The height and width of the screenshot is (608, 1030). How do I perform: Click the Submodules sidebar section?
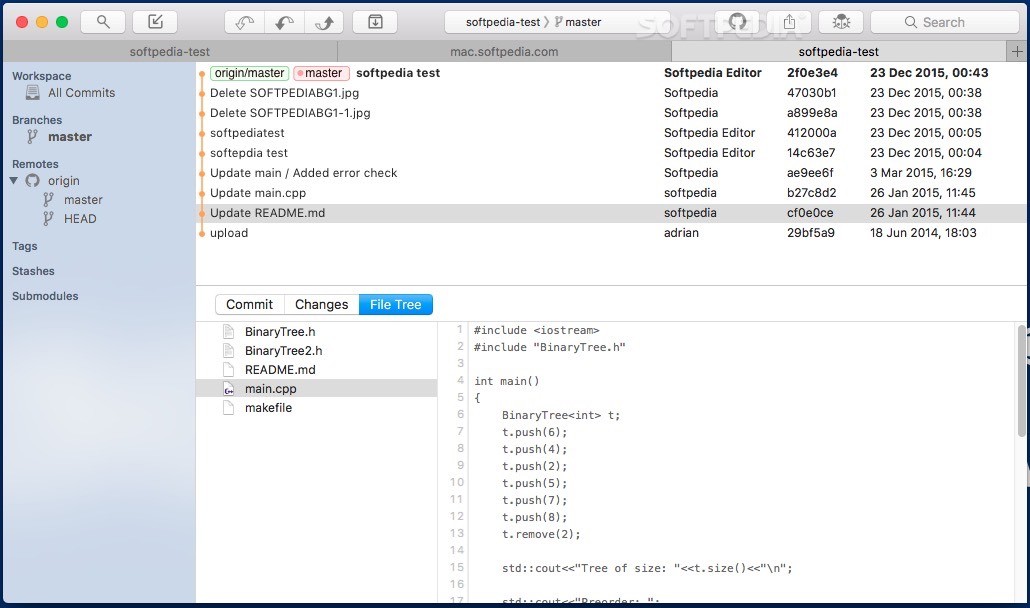point(45,296)
